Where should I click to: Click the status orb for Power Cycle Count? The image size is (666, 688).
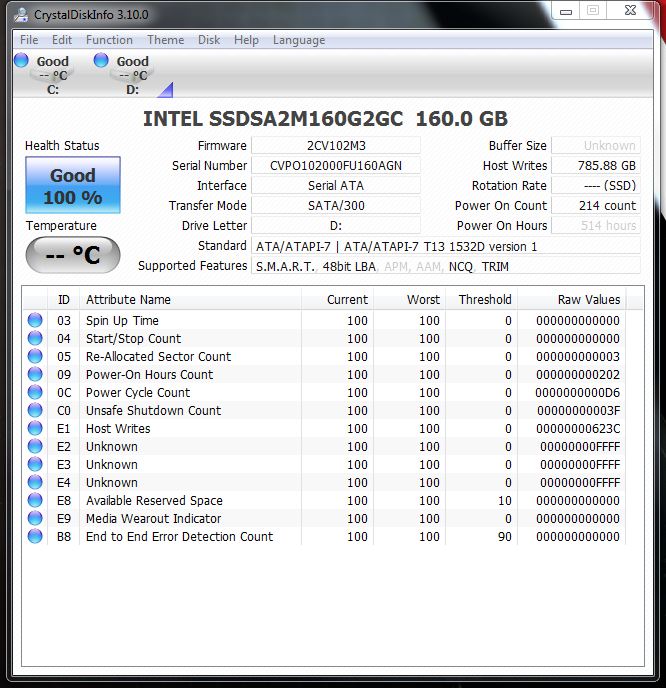tap(35, 392)
